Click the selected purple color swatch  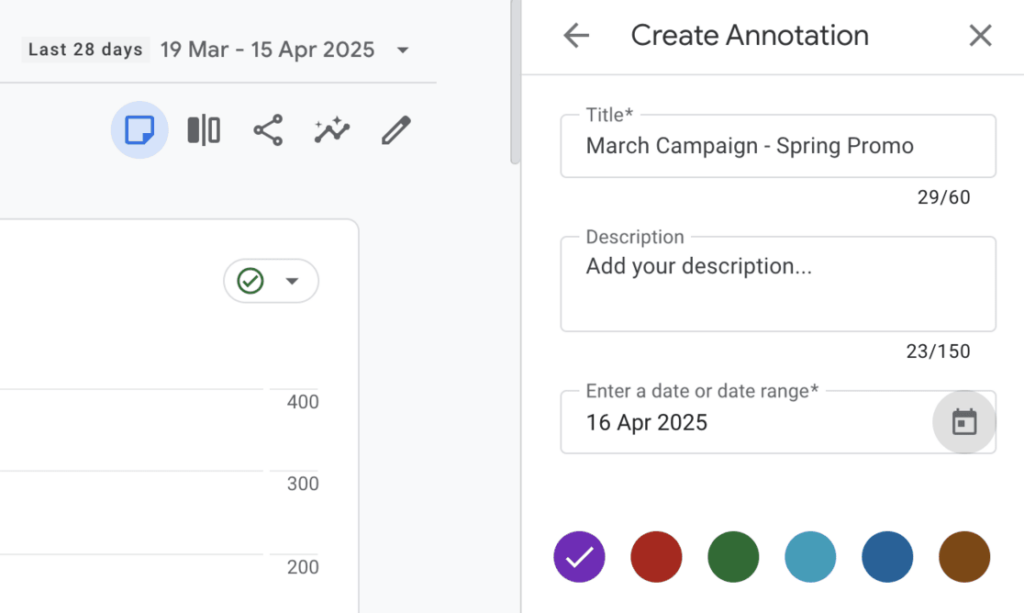[579, 557]
